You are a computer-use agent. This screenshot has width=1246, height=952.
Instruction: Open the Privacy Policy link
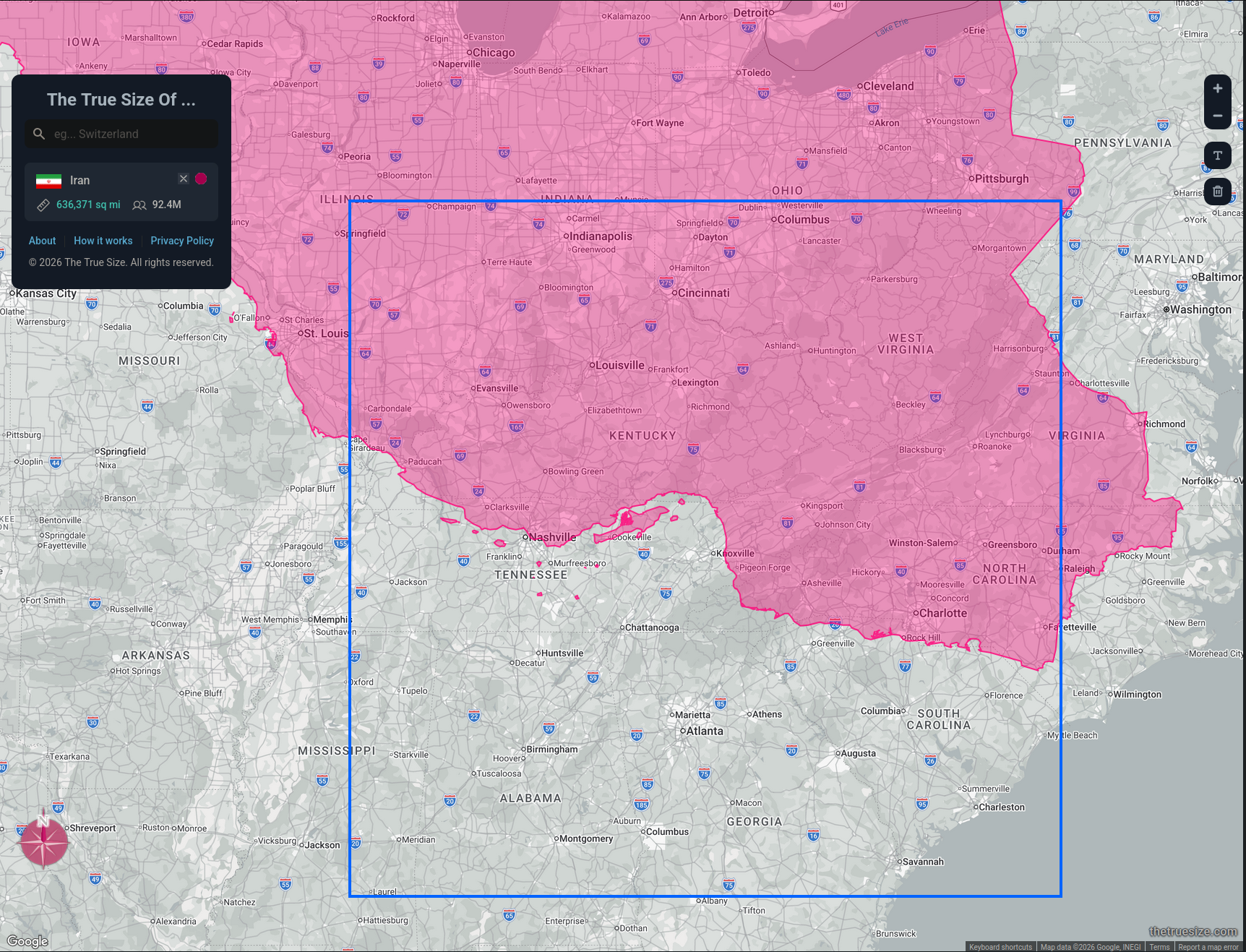[x=182, y=241]
